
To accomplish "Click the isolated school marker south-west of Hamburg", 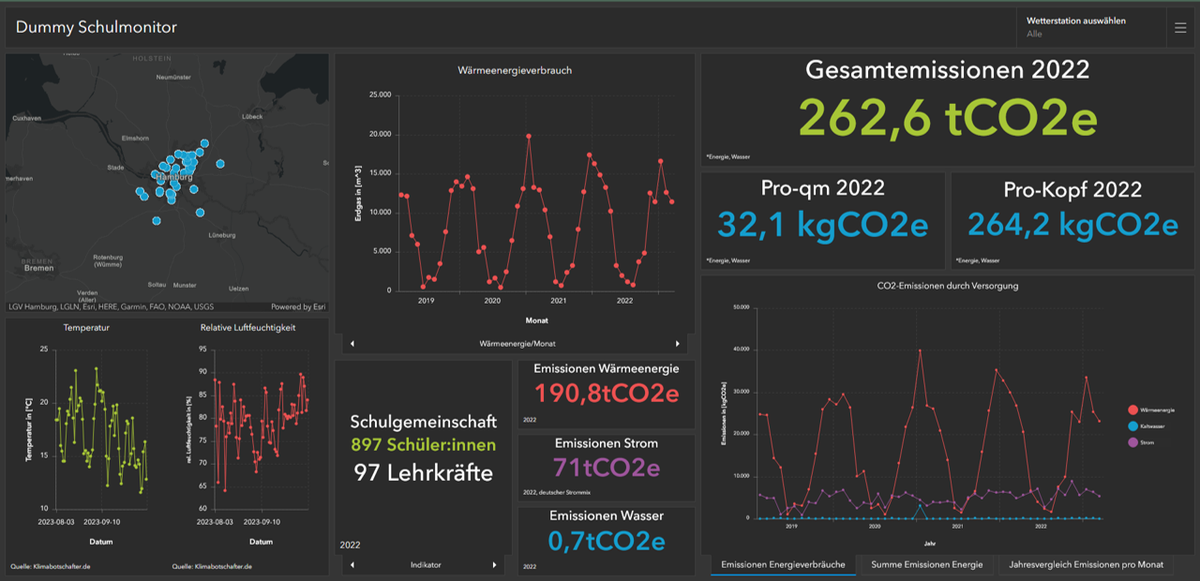I will coord(156,220).
